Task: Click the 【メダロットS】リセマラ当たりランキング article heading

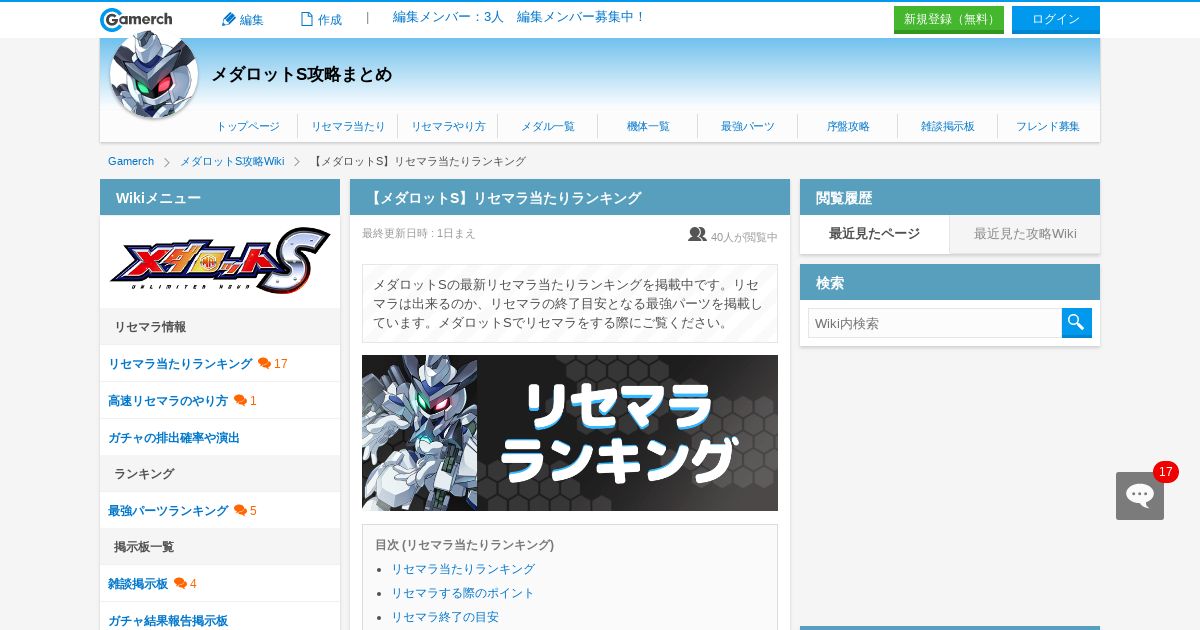Action: 503,198
